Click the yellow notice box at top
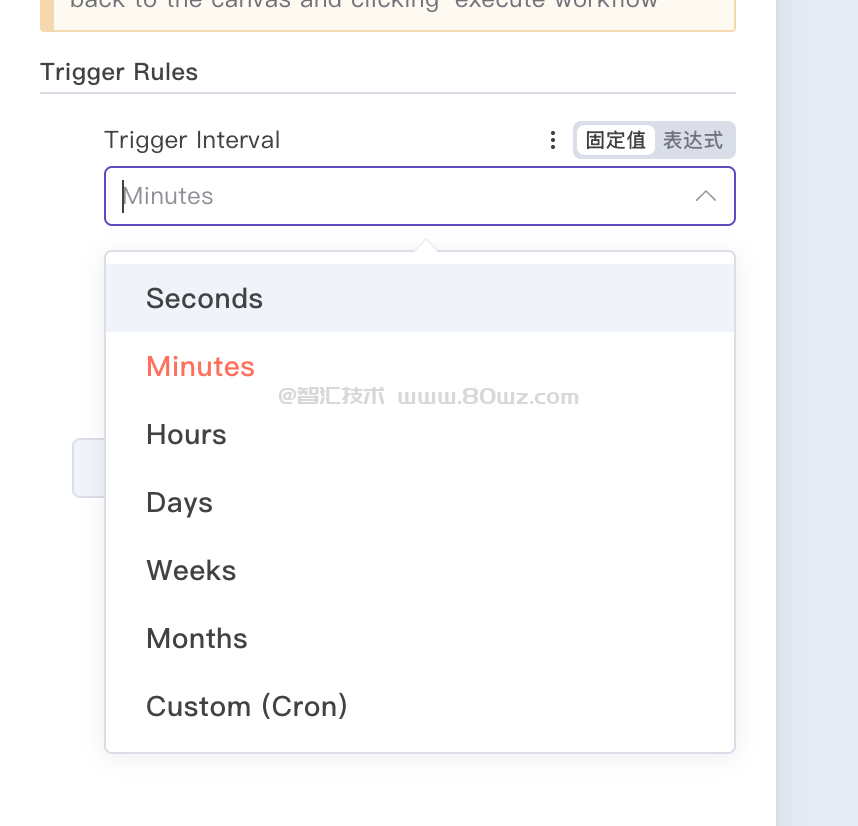Viewport: 858px width, 826px height. (388, 12)
